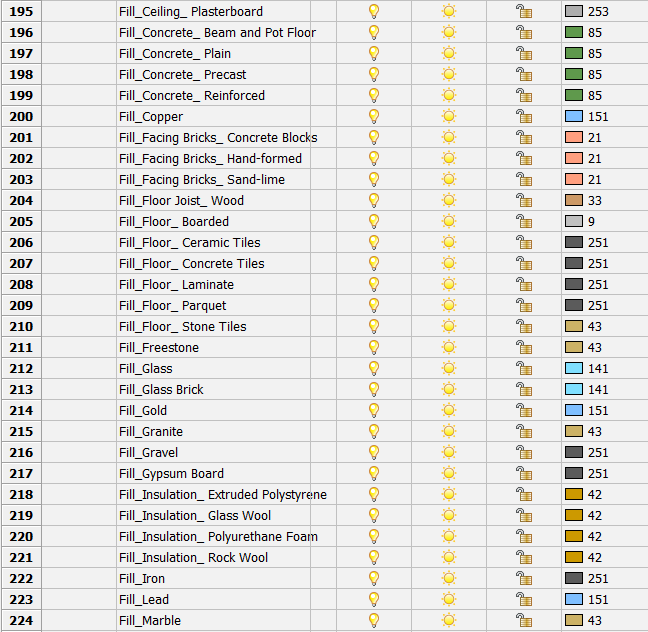Change color of Fill_Glass Brick layer
This screenshot has height=632, width=648.
pyautogui.click(x=574, y=390)
